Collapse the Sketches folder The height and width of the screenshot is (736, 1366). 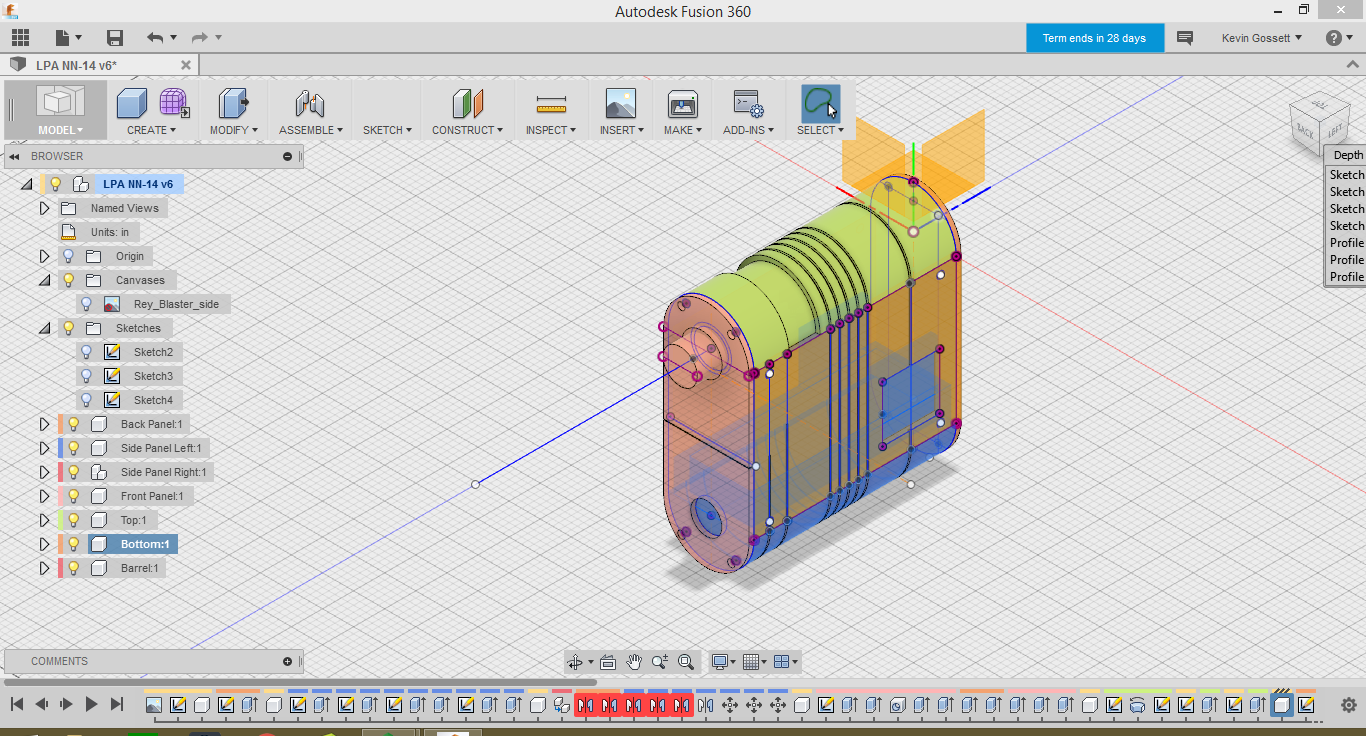(44, 328)
